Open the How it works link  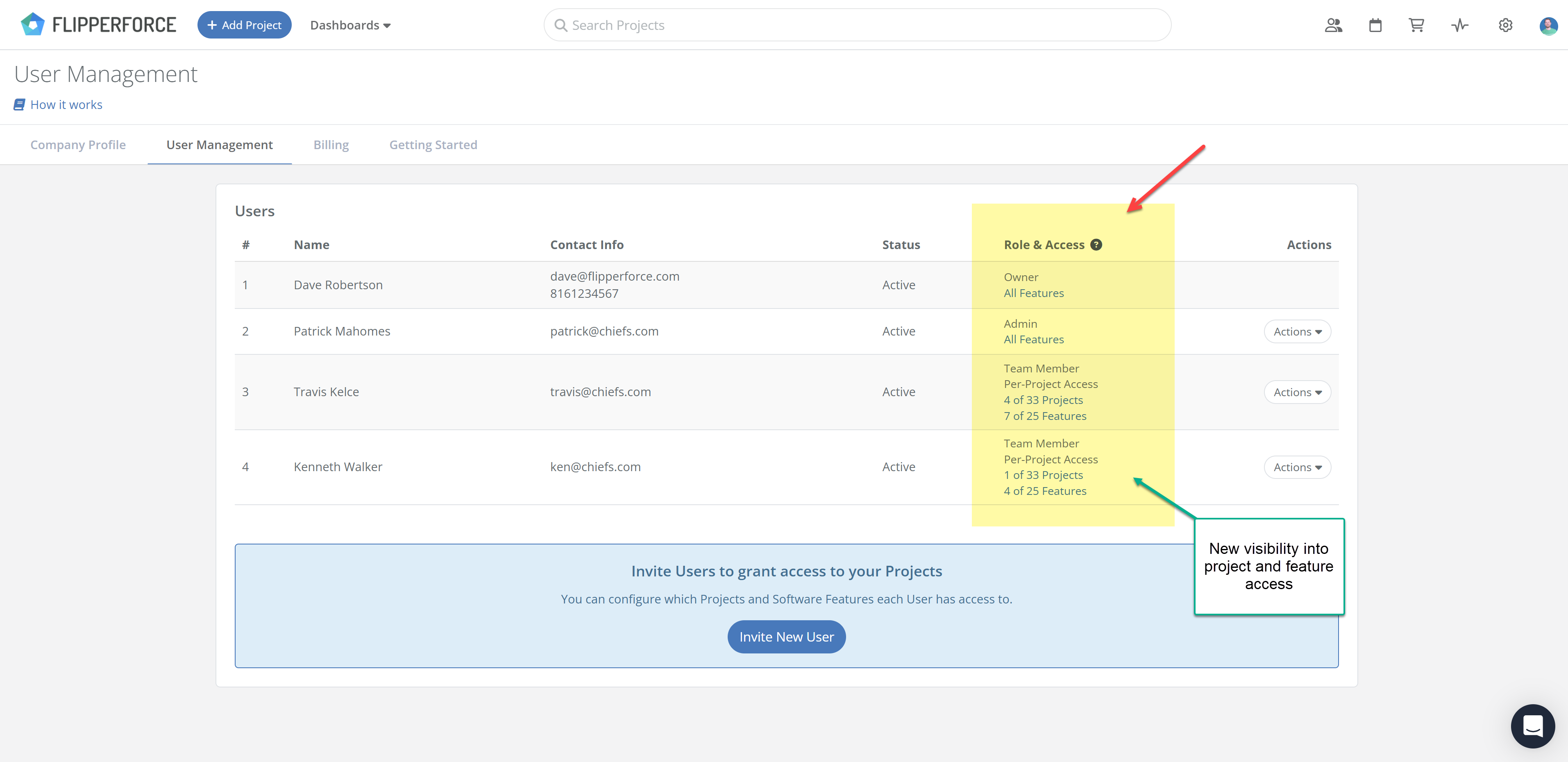[66, 105]
